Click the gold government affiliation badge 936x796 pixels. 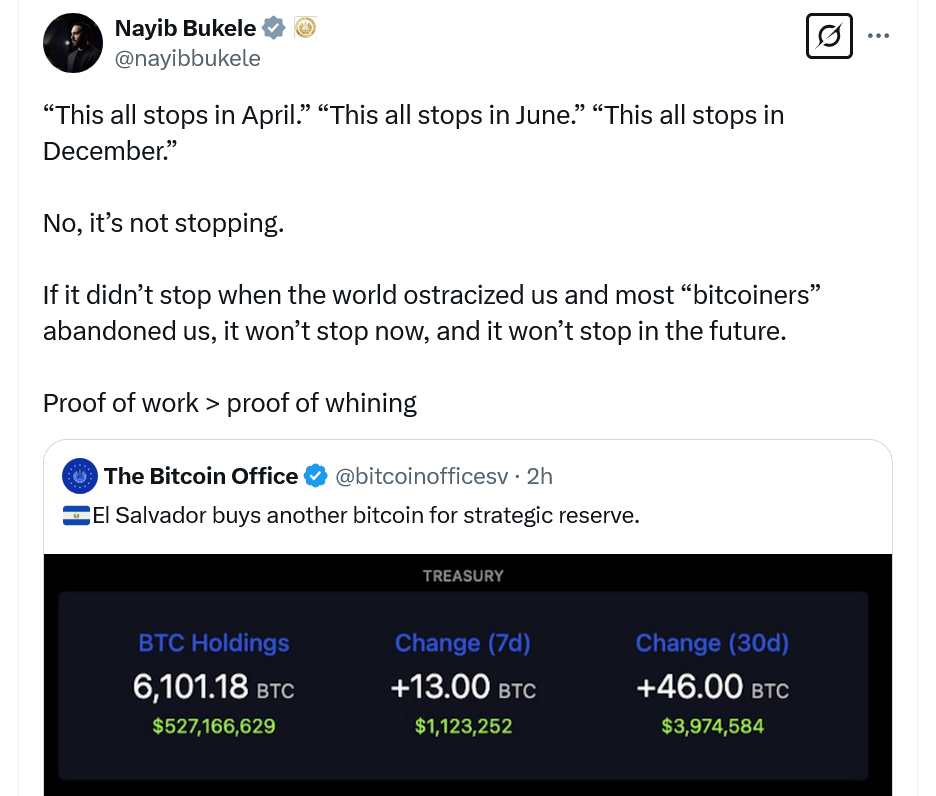[x=305, y=29]
